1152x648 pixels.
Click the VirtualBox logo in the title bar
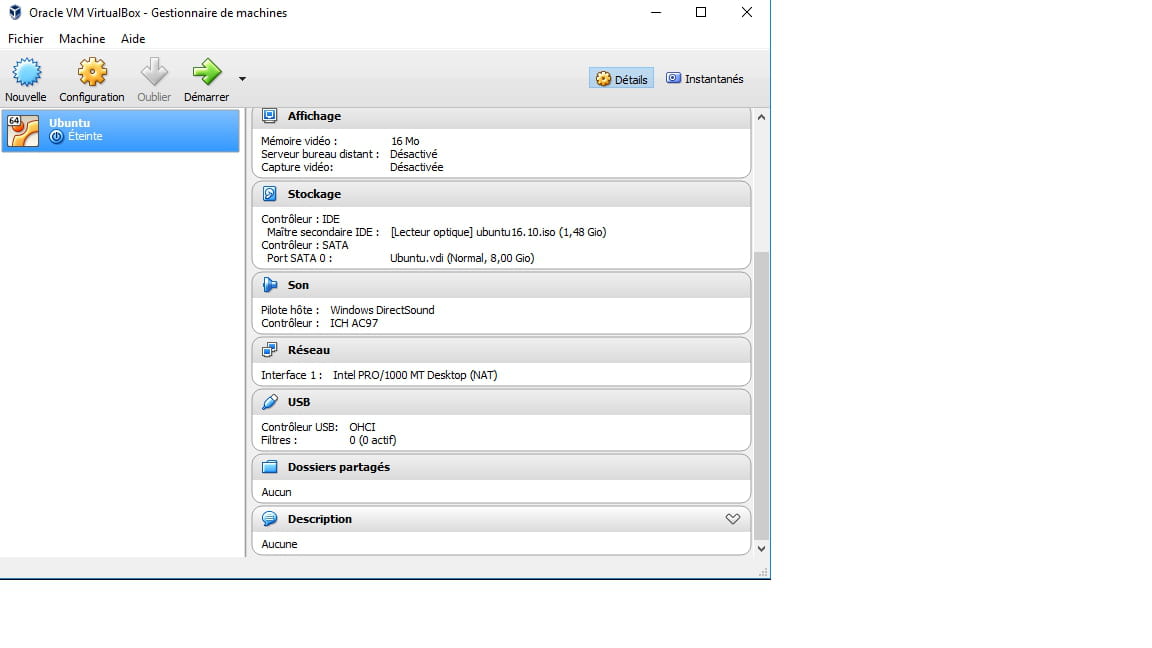pyautogui.click(x=15, y=12)
